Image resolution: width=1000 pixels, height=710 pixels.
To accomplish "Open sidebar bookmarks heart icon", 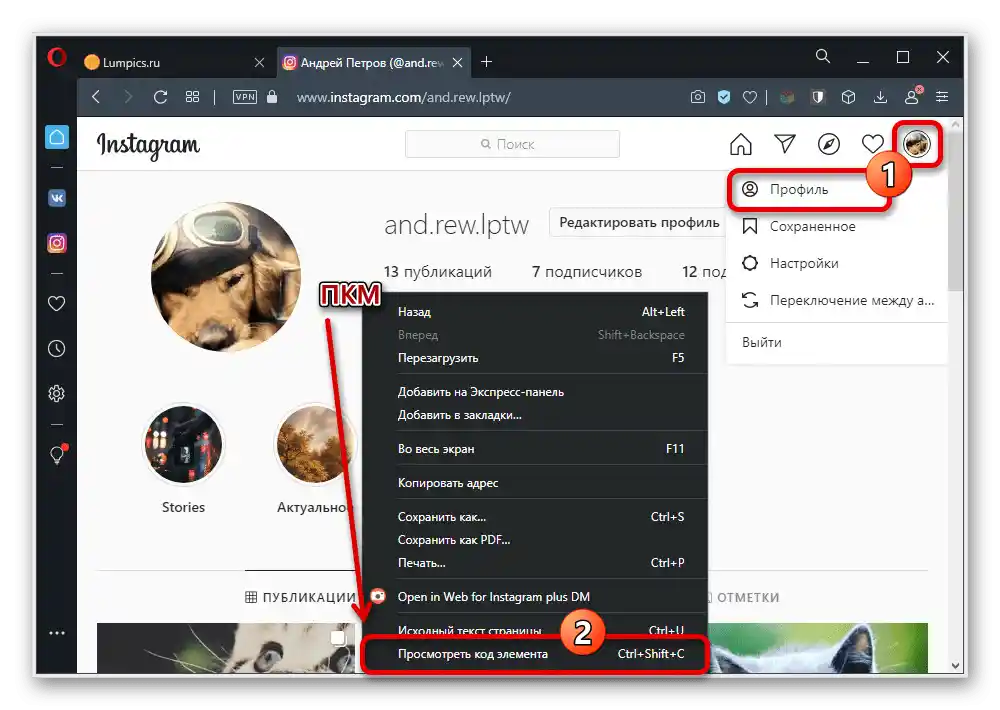I will coord(57,304).
